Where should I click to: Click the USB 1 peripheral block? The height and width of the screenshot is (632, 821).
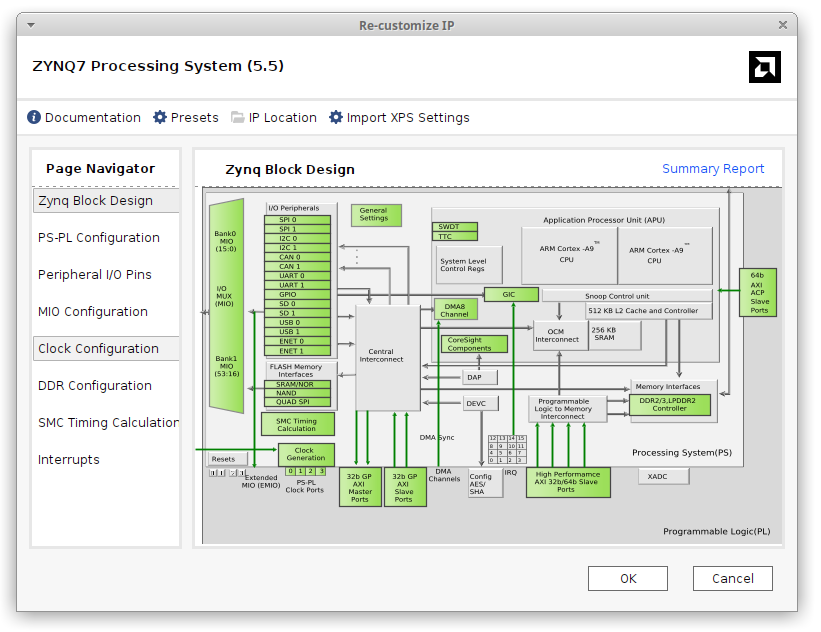pos(297,332)
